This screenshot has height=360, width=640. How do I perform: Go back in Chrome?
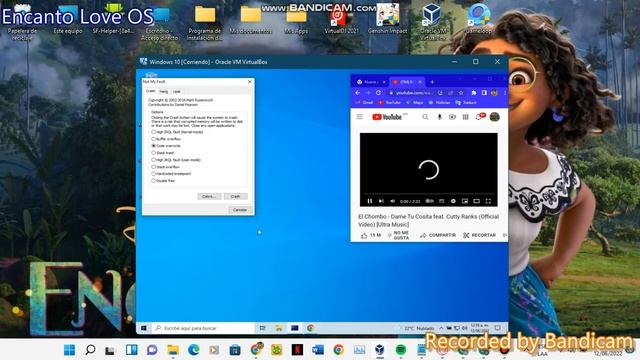click(358, 93)
